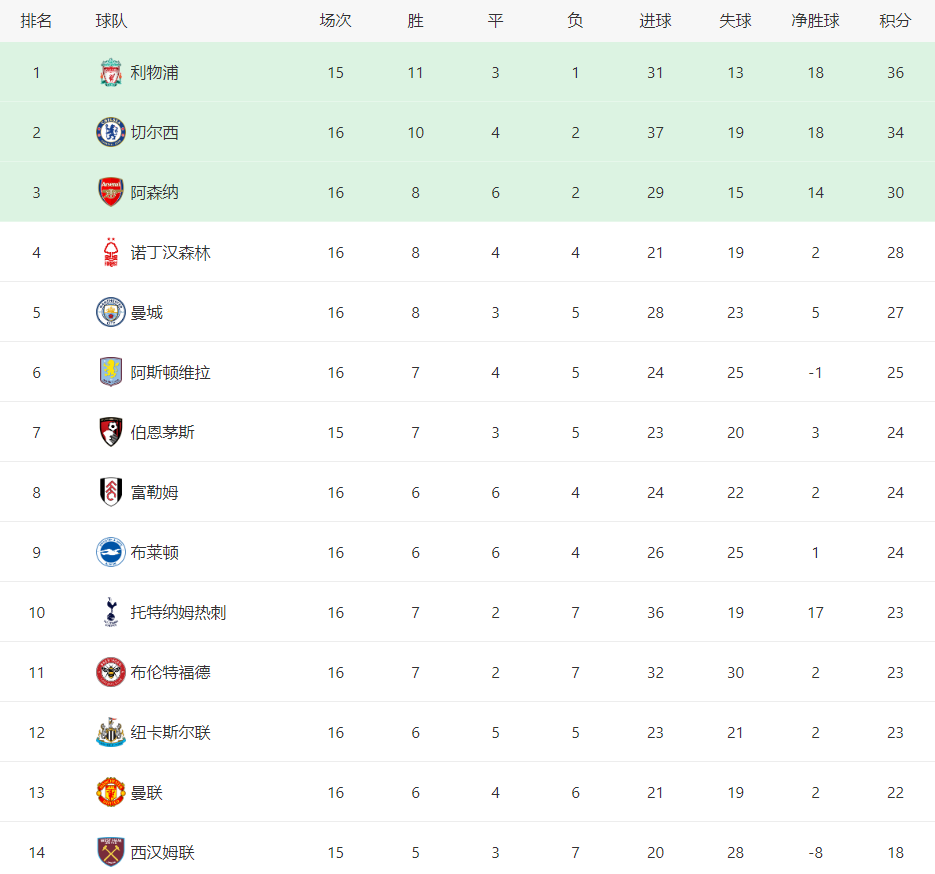Screen dimensions: 935x874
Task: Click the Chelsea club crest icon
Action: 110,132
